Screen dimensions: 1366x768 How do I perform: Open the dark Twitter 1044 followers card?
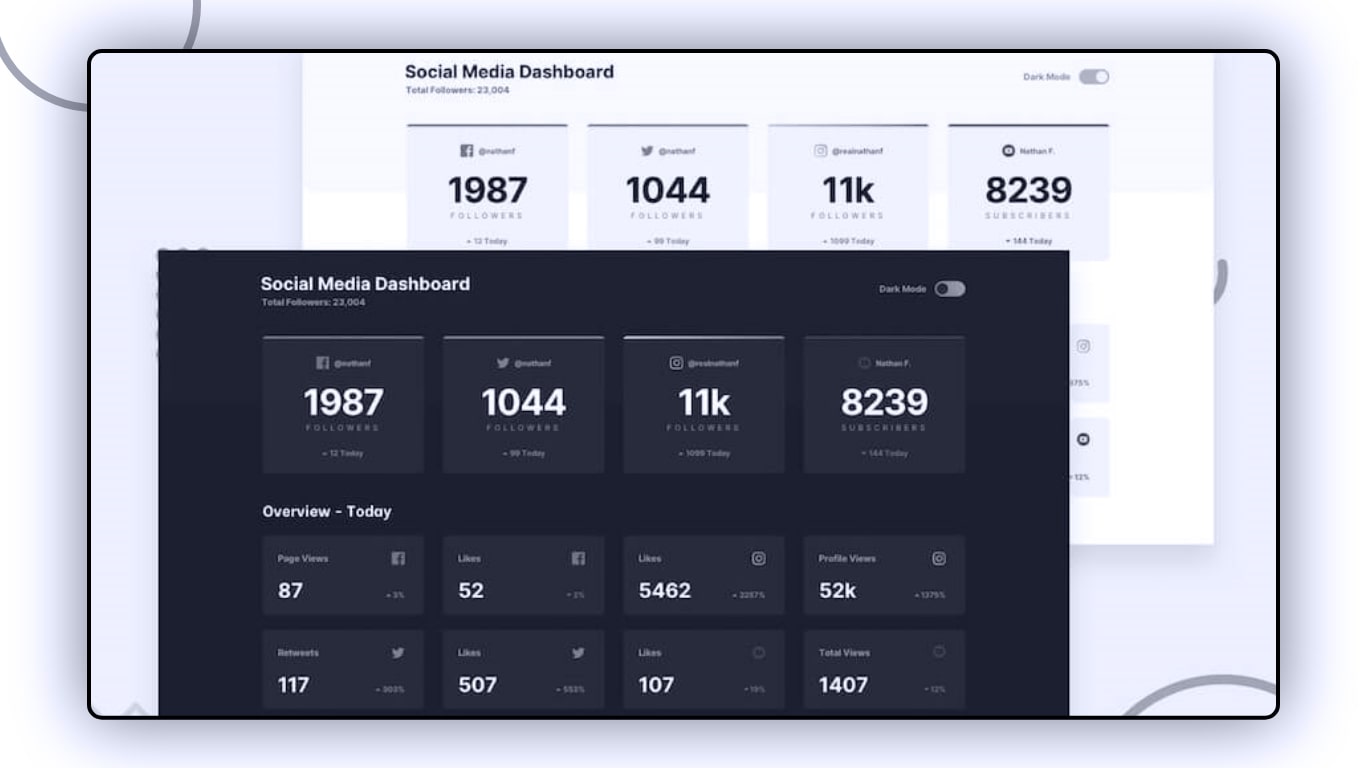524,405
